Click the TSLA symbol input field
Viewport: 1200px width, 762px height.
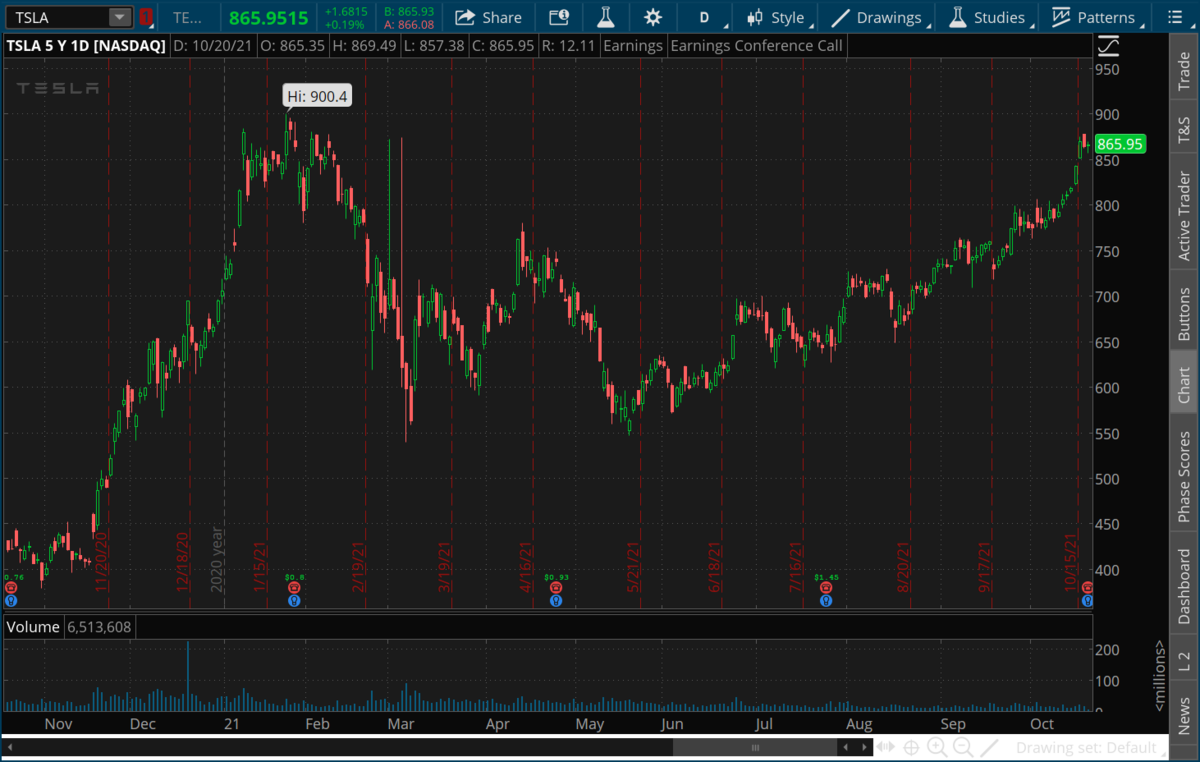[57, 17]
